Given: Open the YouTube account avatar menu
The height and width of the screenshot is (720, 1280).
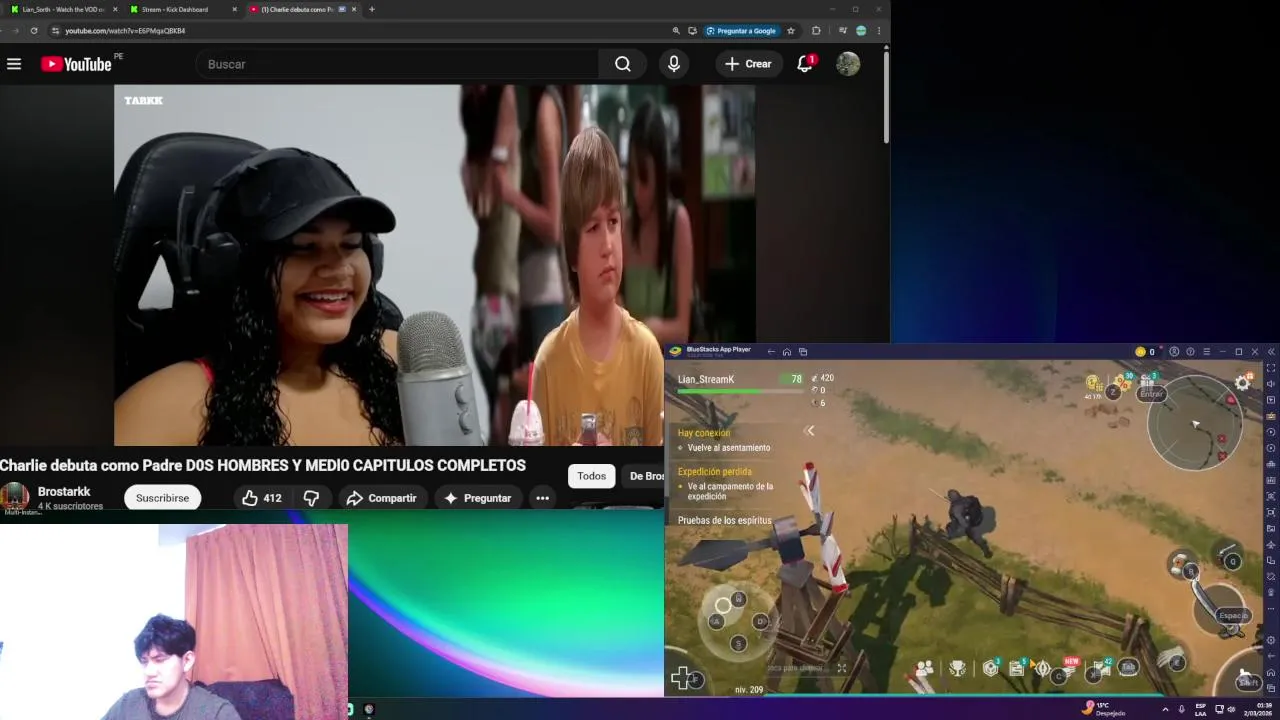Looking at the screenshot, I should pyautogui.click(x=848, y=64).
